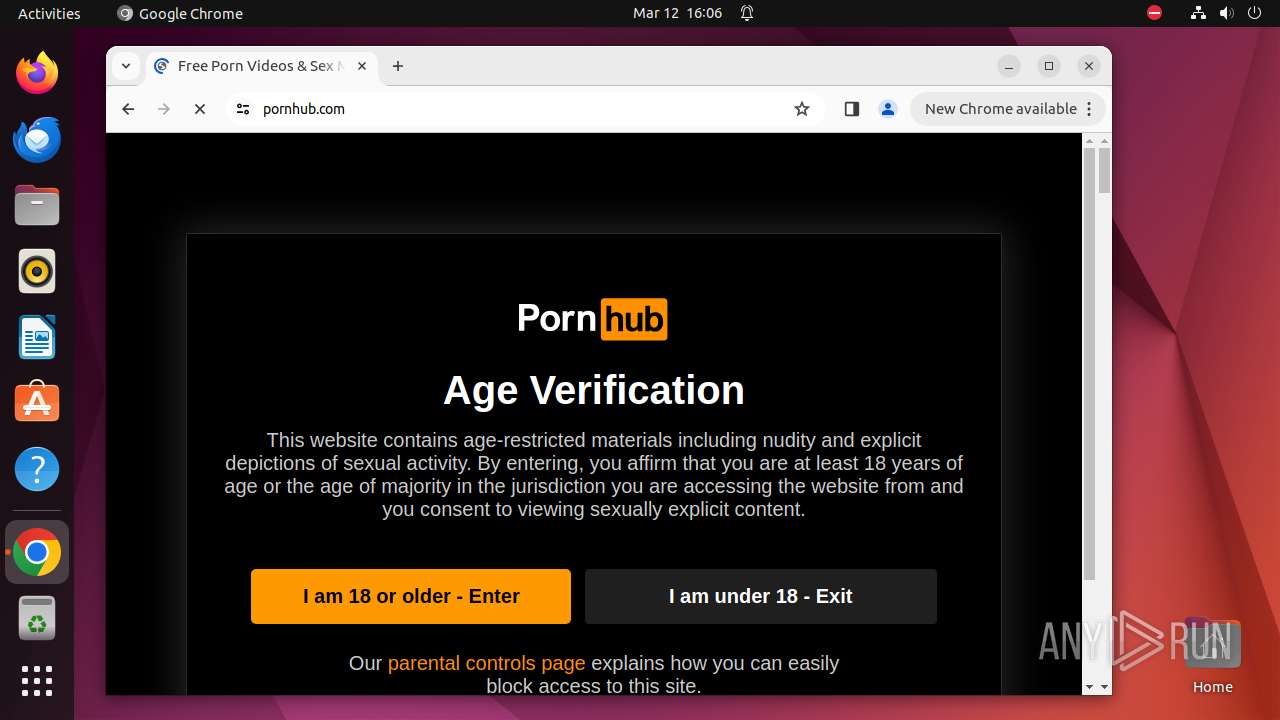This screenshot has height=720, width=1280.
Task: Open Firefox from the dock
Action: click(x=37, y=73)
